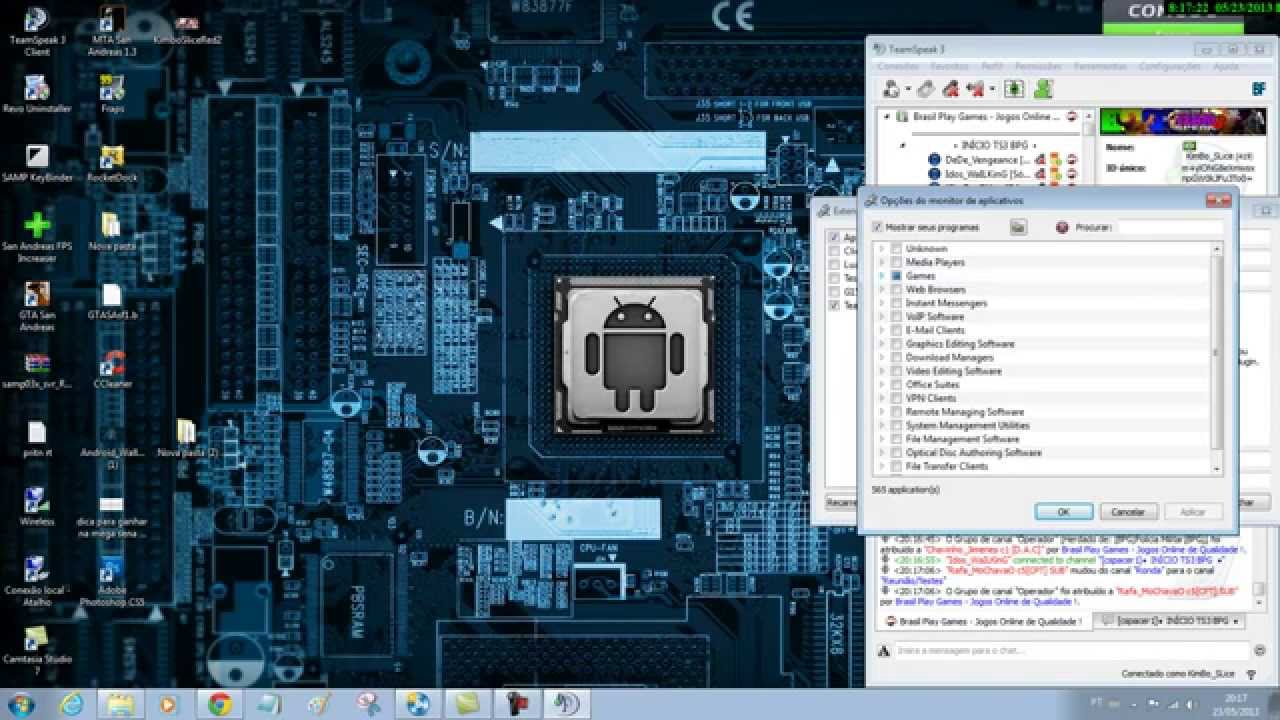Image resolution: width=1280 pixels, height=720 pixels.
Task: Select the Wireless desktop shortcut
Action: (x=37, y=507)
